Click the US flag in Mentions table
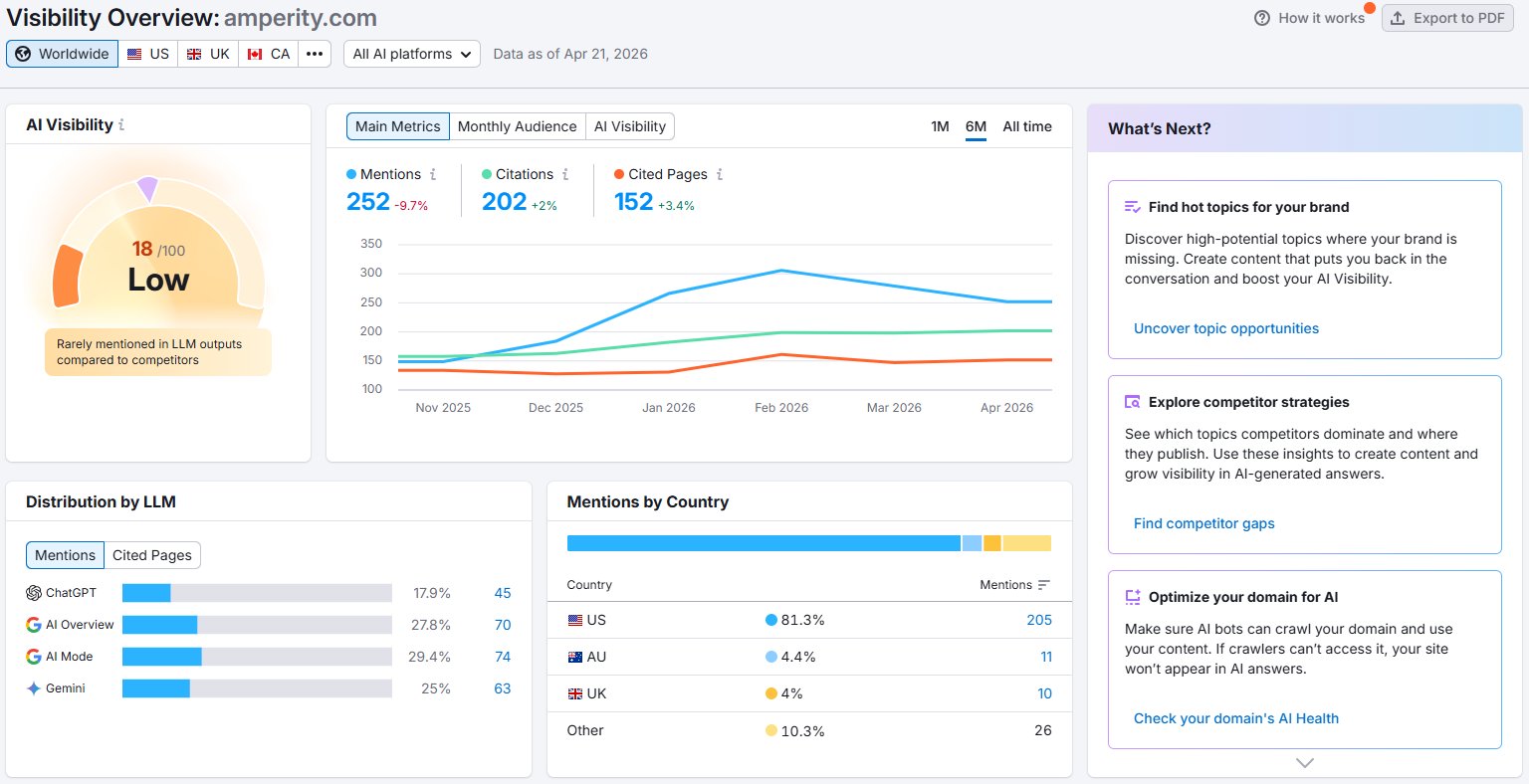 pyautogui.click(x=574, y=620)
